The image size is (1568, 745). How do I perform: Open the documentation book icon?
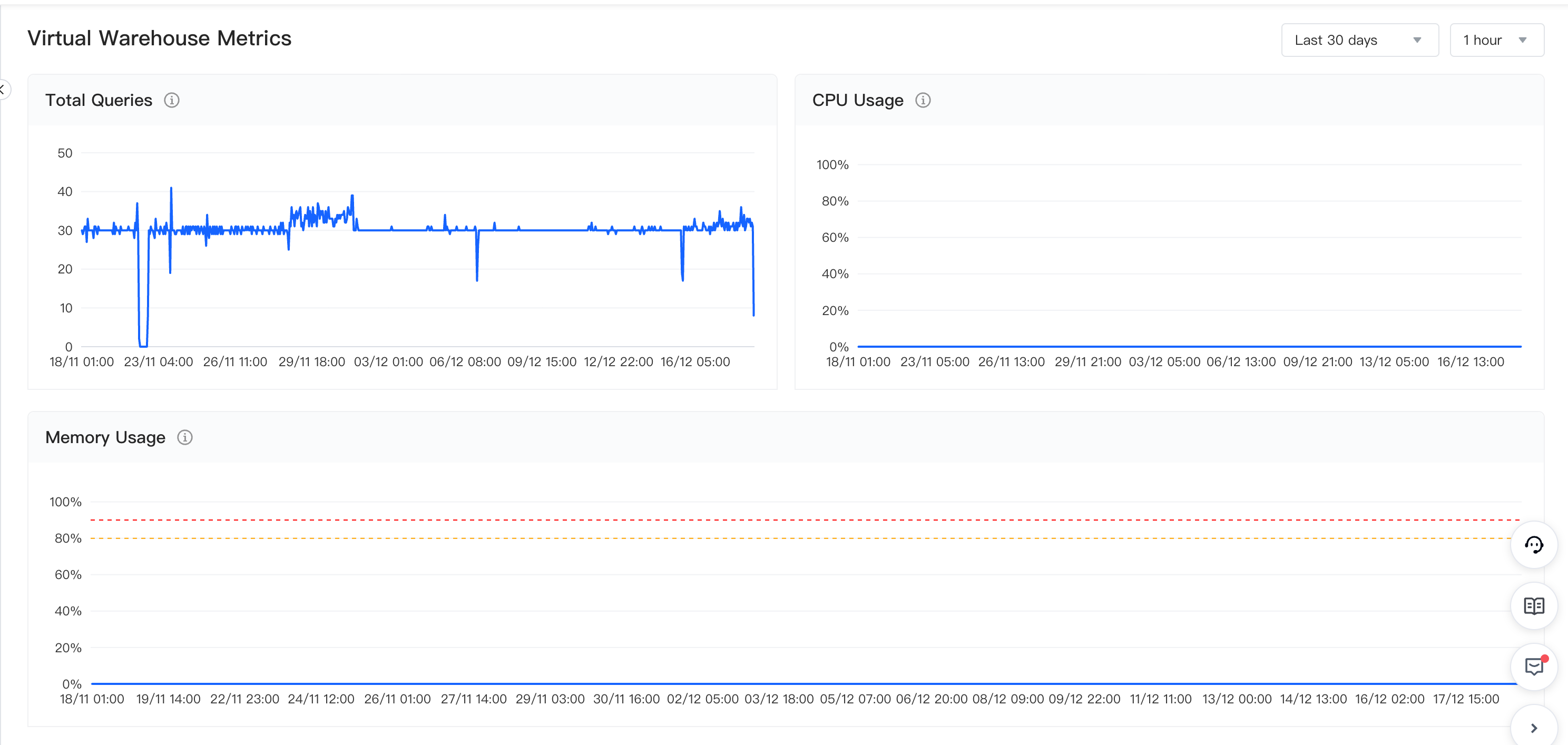pos(1534,606)
